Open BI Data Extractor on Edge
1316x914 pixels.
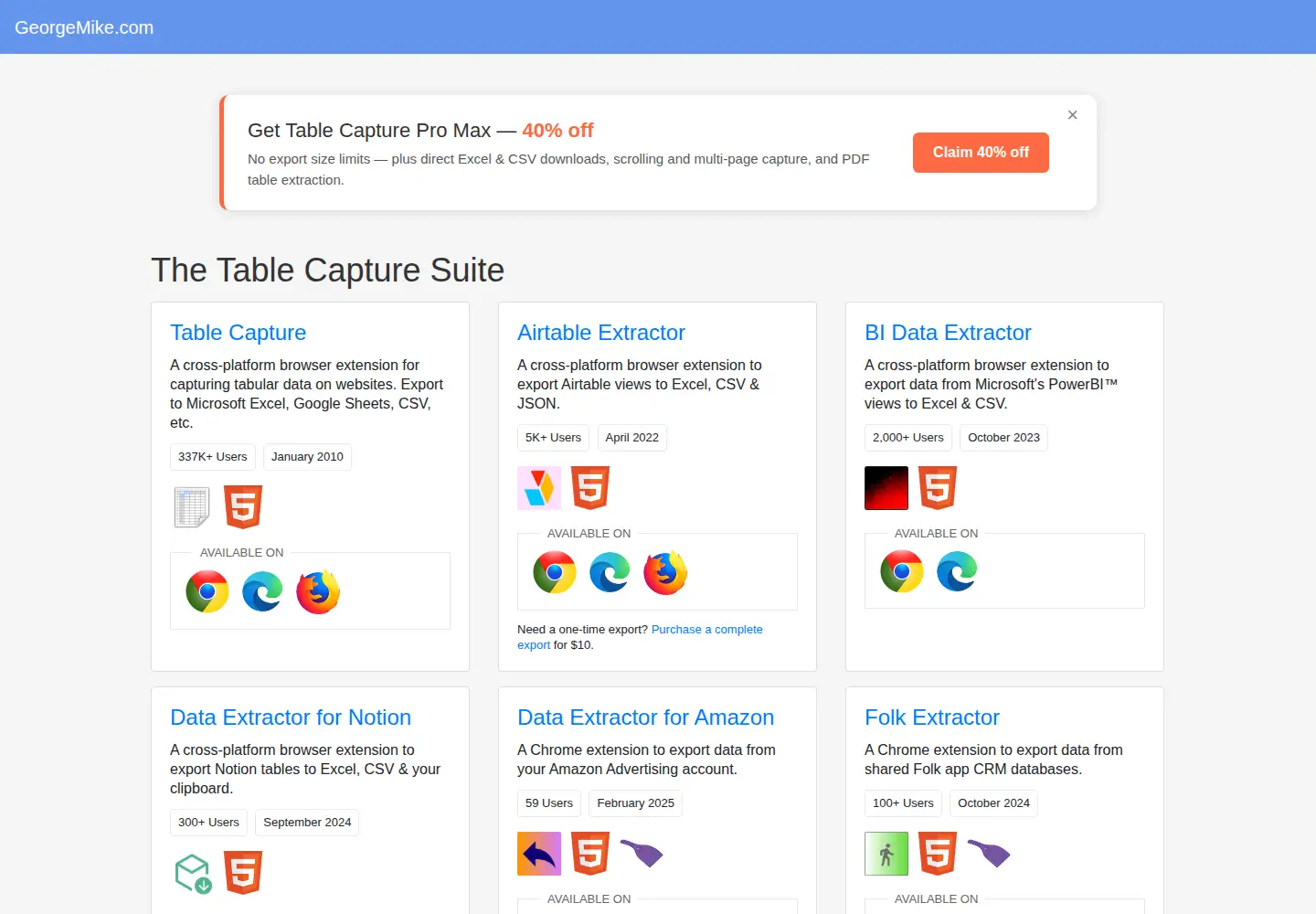click(957, 572)
